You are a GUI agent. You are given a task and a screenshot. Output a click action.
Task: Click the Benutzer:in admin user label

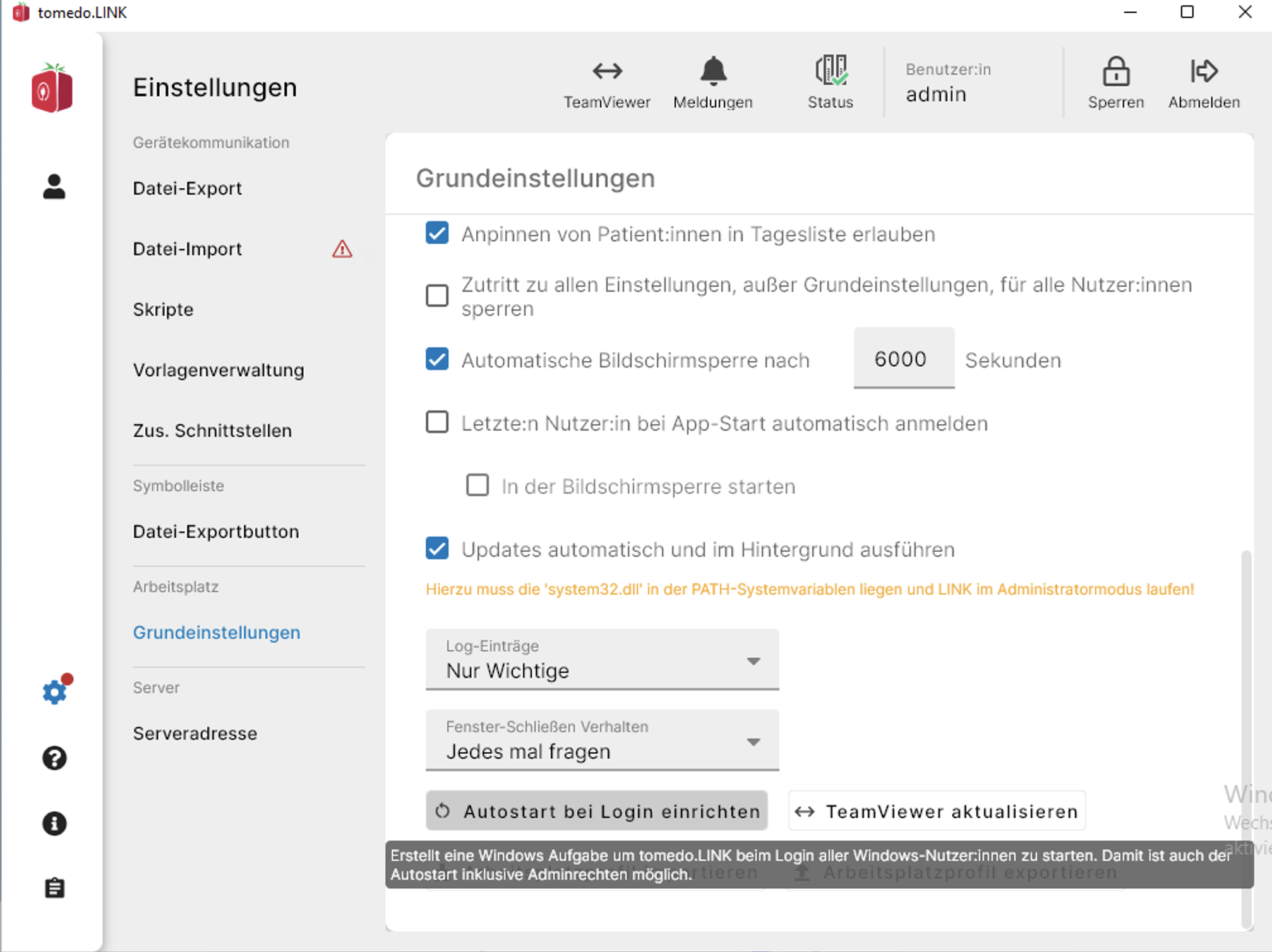948,83
